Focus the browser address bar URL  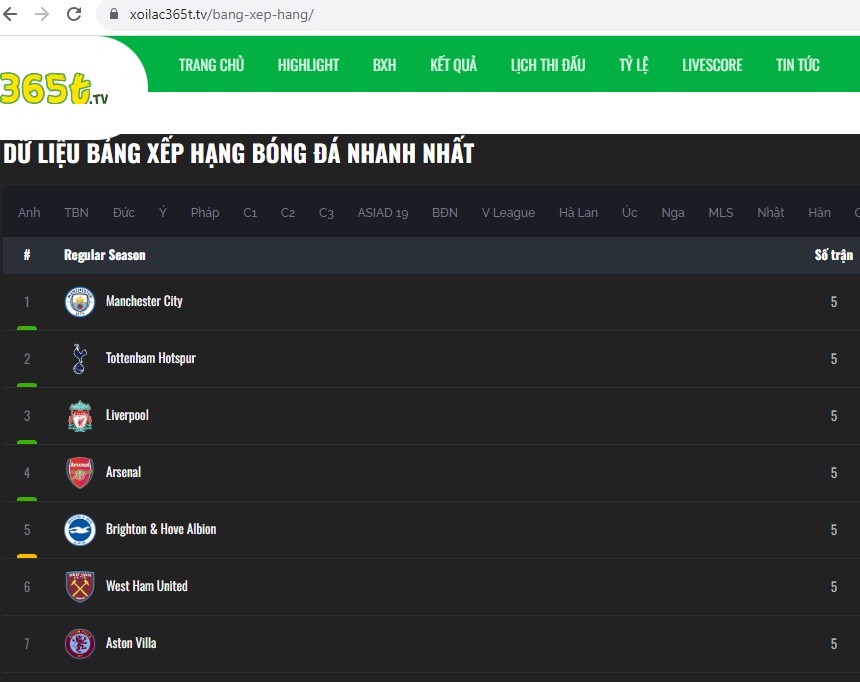point(222,14)
